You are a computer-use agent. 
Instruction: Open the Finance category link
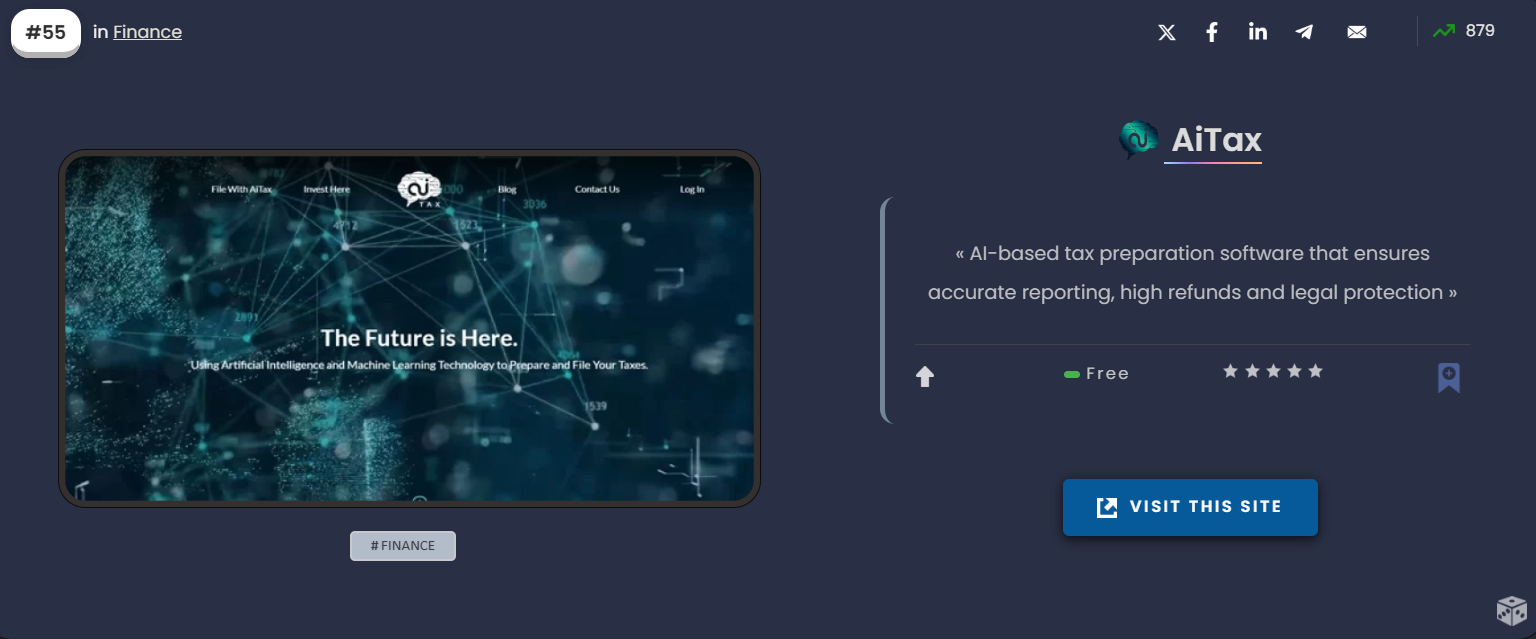(x=147, y=32)
